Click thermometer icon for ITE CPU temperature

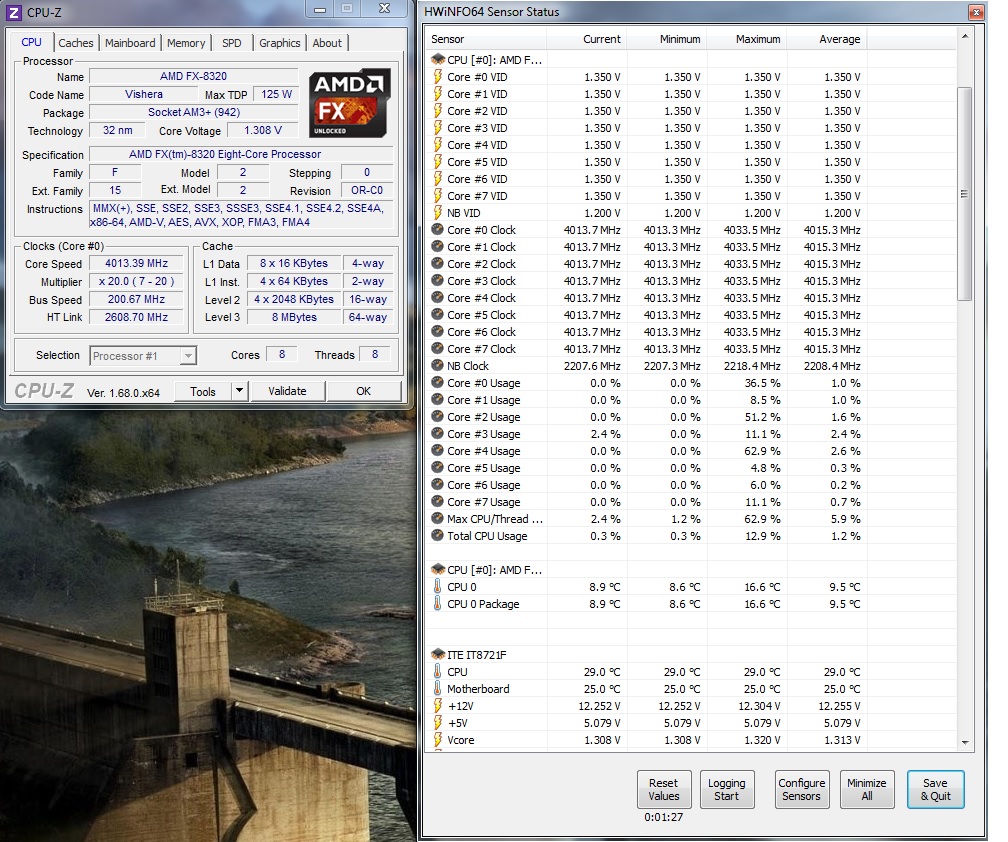[x=438, y=671]
